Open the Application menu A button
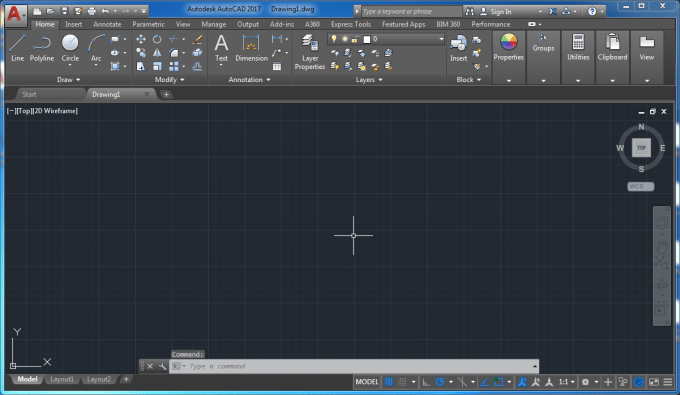Image resolution: width=680 pixels, height=395 pixels. [16, 15]
